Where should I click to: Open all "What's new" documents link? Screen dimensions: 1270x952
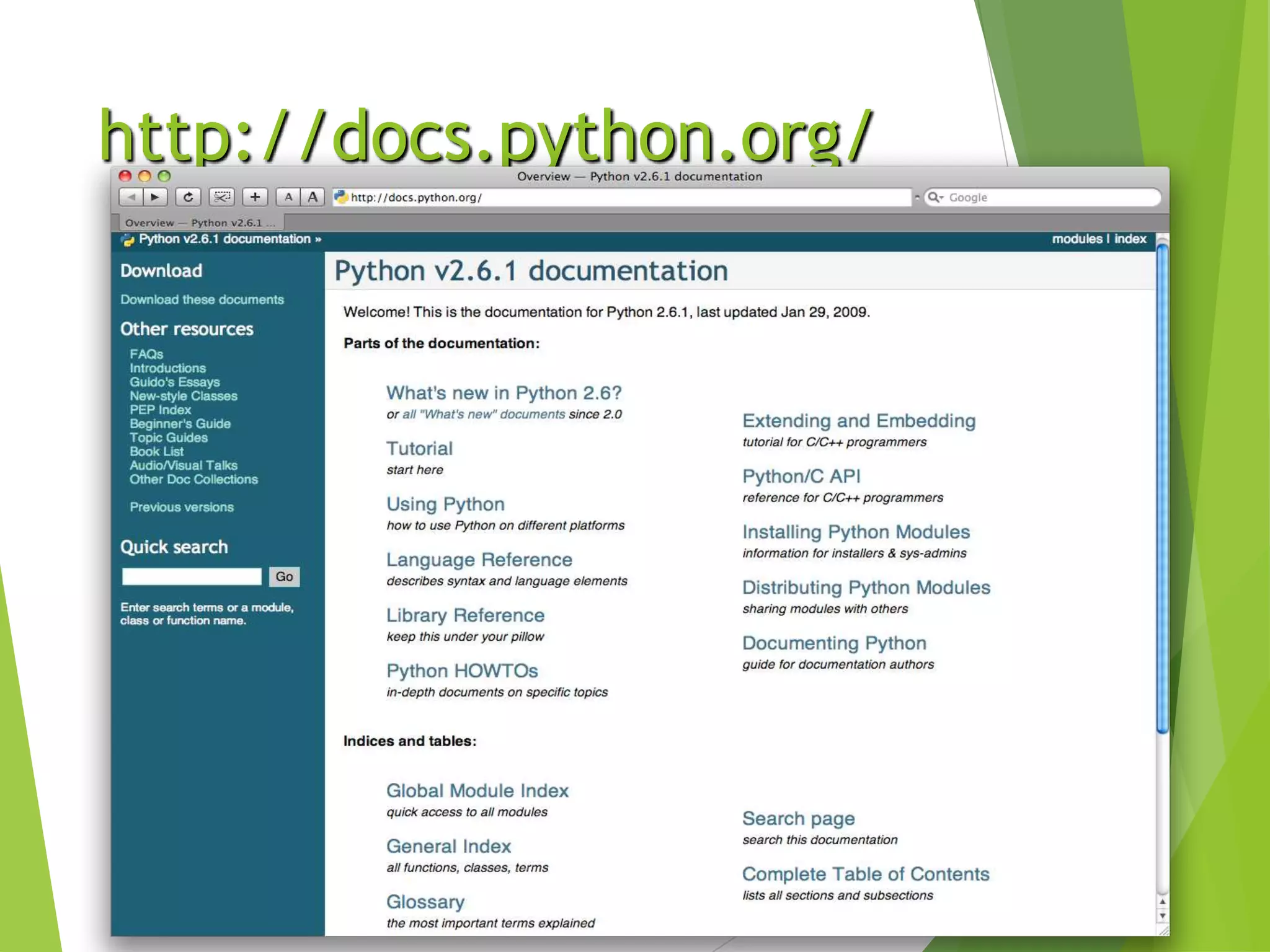tap(484, 414)
